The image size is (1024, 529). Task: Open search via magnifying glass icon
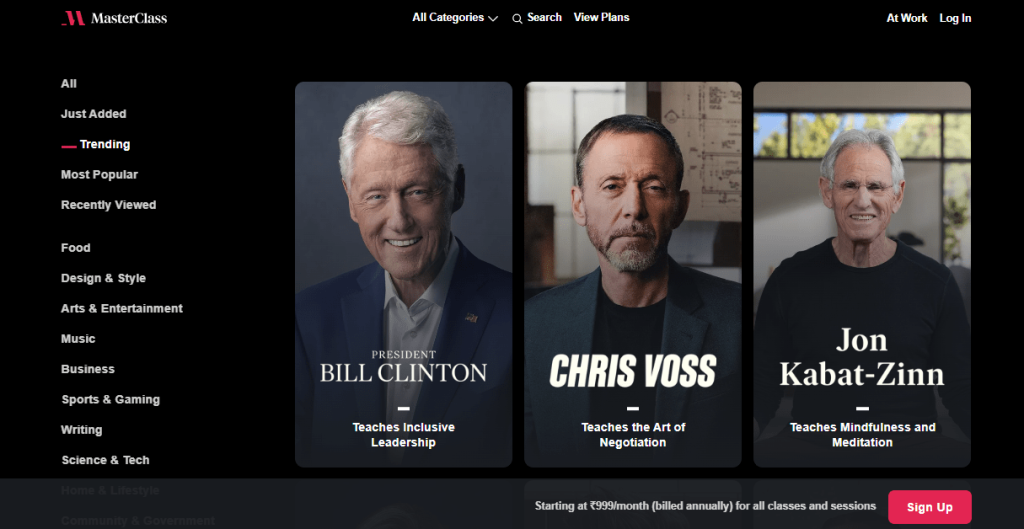(x=517, y=19)
